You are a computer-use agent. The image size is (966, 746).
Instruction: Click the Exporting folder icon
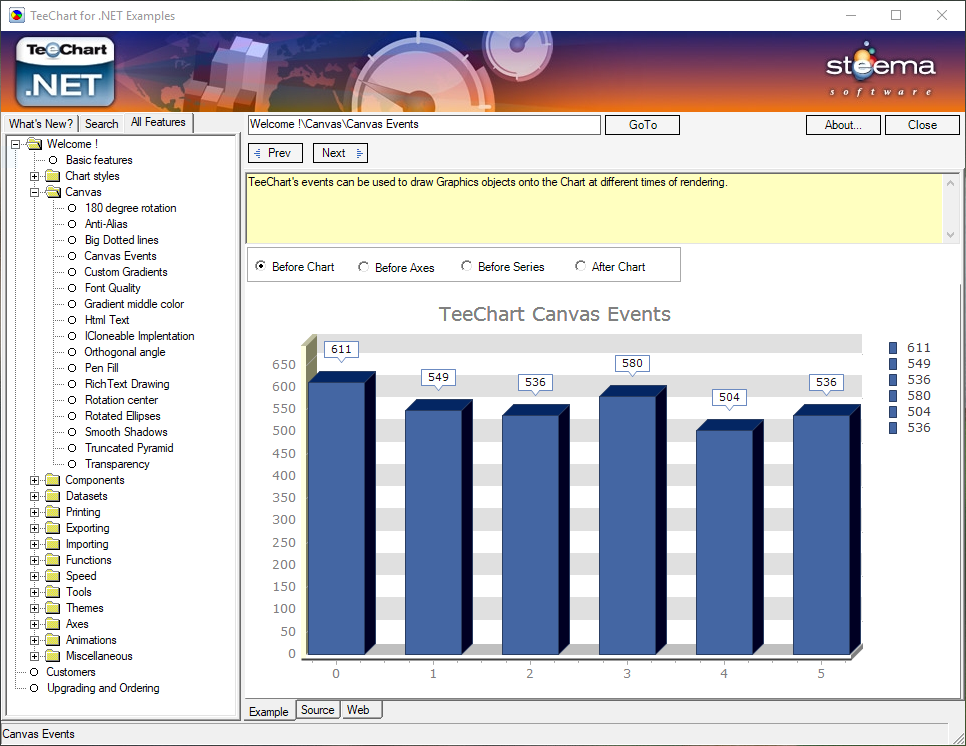(x=53, y=528)
